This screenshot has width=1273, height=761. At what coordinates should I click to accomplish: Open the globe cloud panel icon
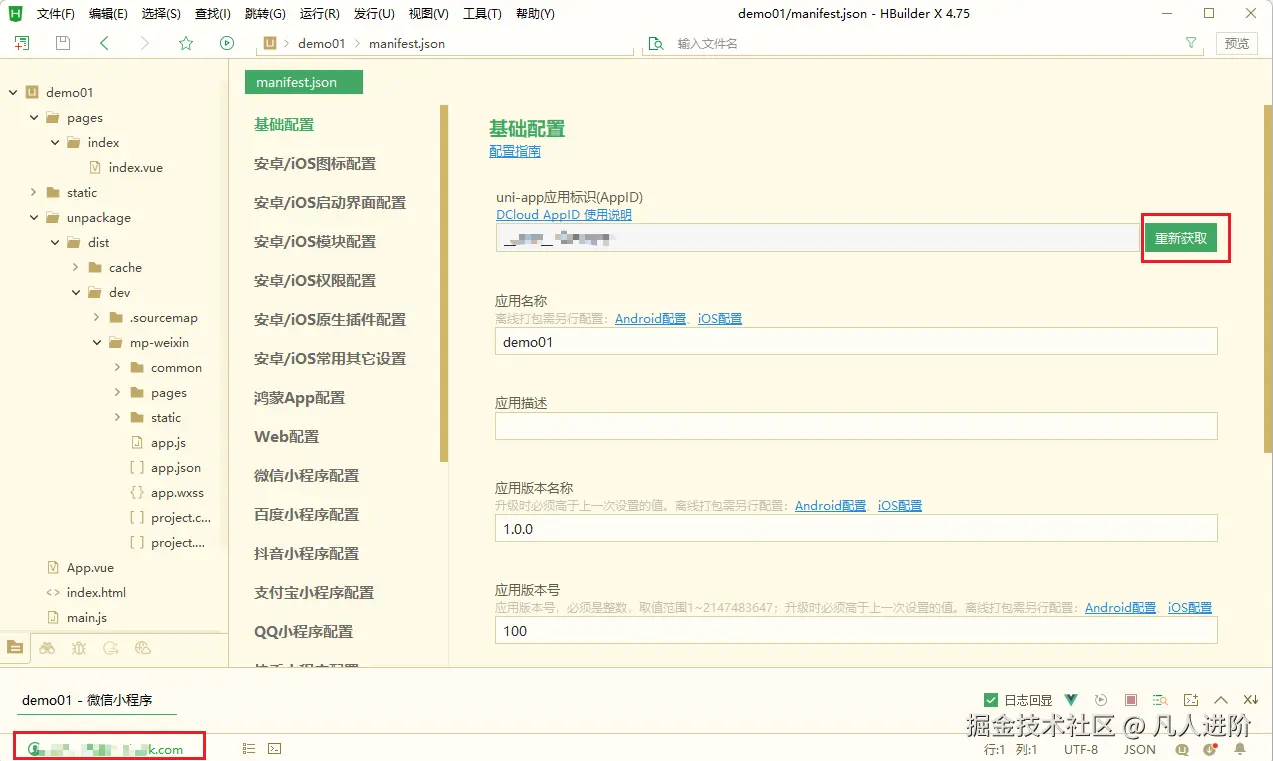tap(143, 648)
